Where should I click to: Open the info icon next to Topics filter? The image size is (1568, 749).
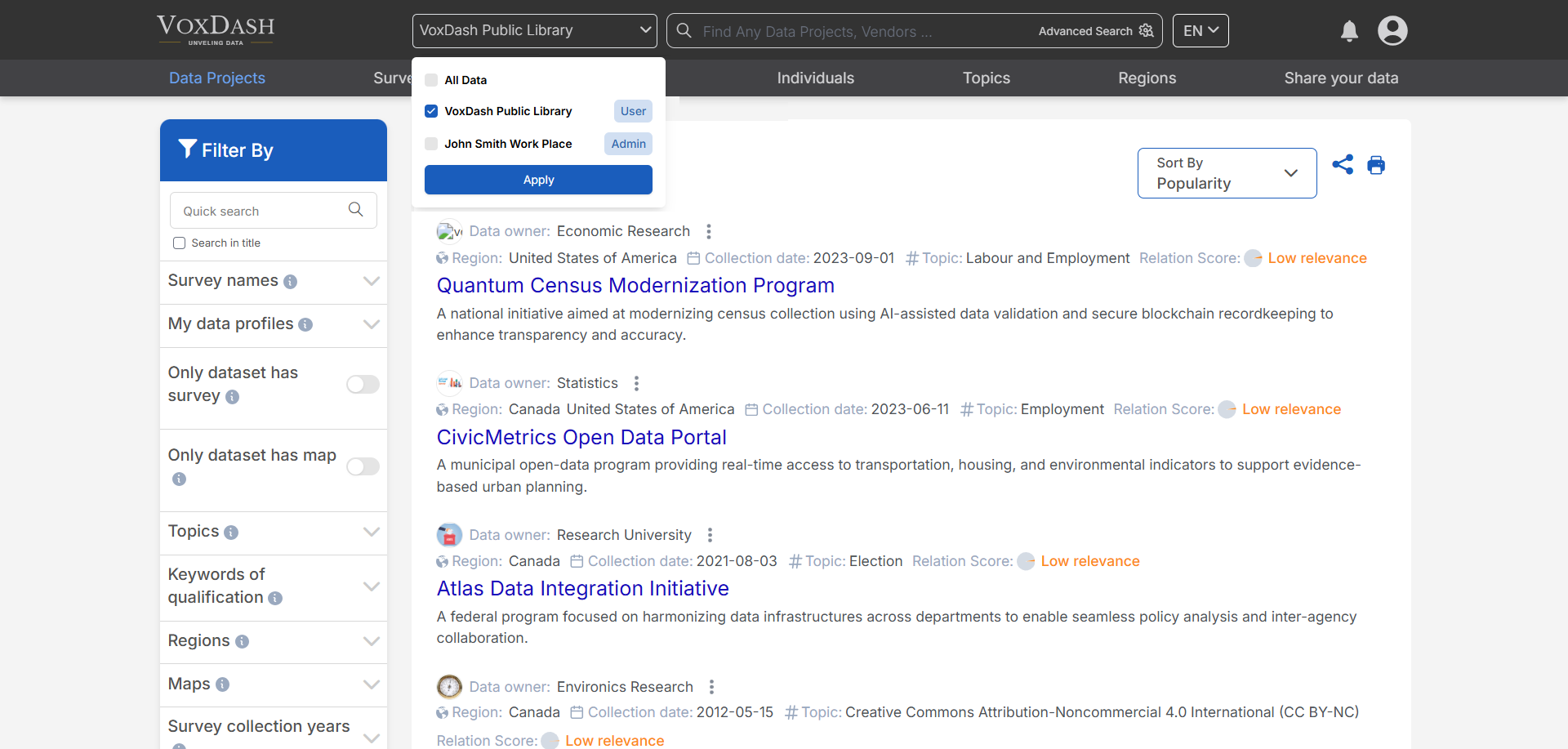[231, 533]
